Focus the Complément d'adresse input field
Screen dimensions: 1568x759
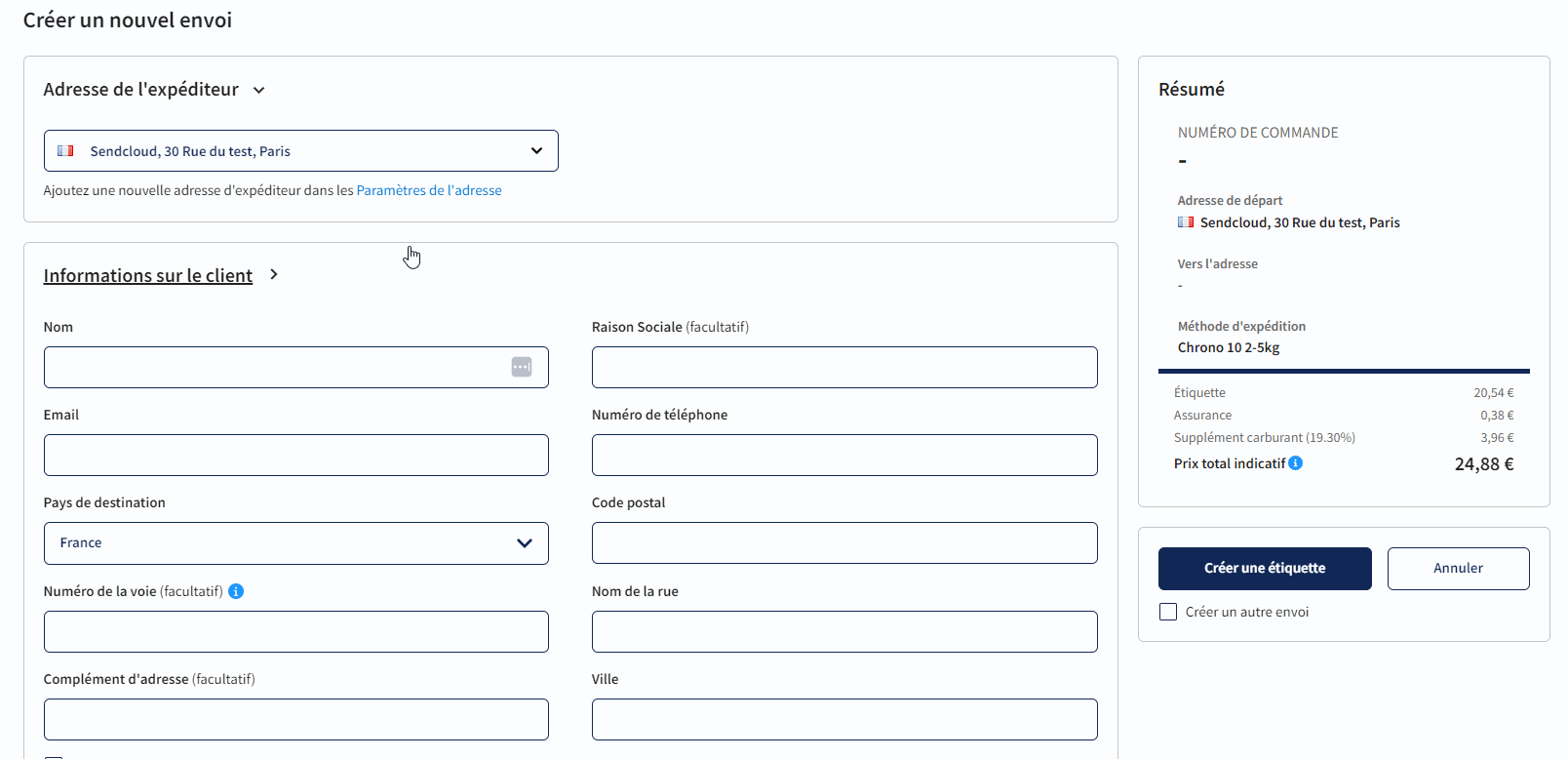pyautogui.click(x=296, y=720)
